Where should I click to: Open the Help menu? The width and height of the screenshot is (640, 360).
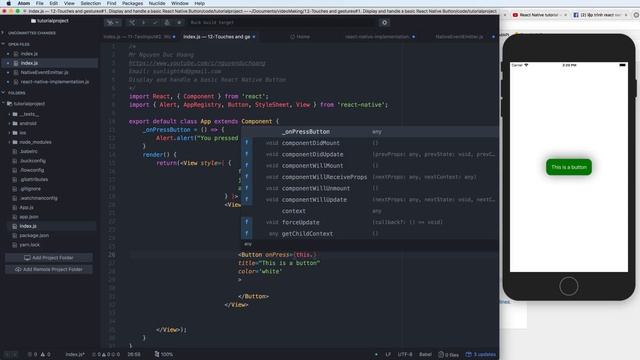(x=200, y=3)
